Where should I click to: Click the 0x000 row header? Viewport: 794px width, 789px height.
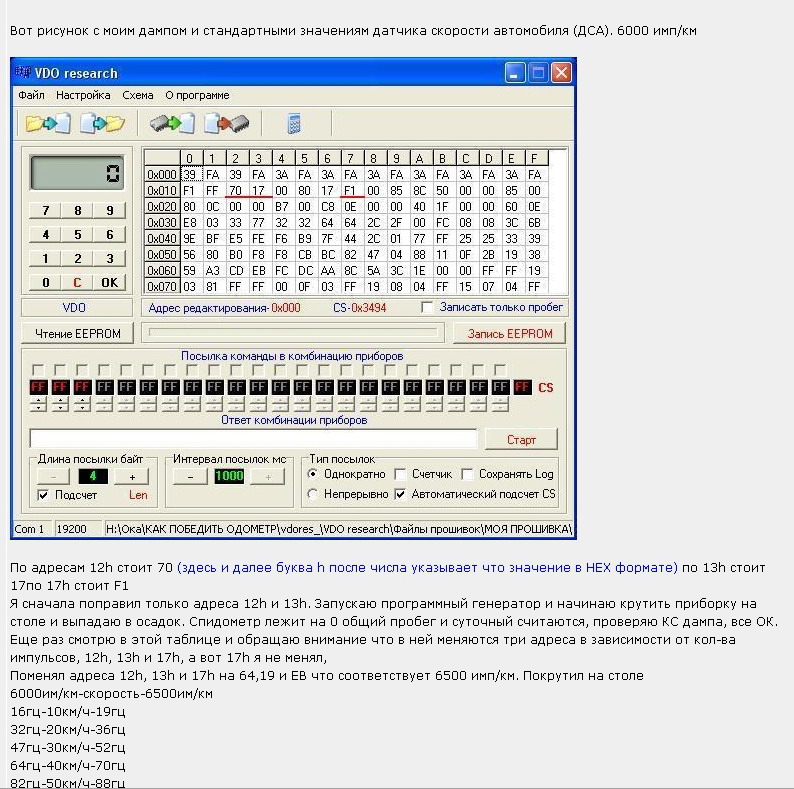[162, 175]
